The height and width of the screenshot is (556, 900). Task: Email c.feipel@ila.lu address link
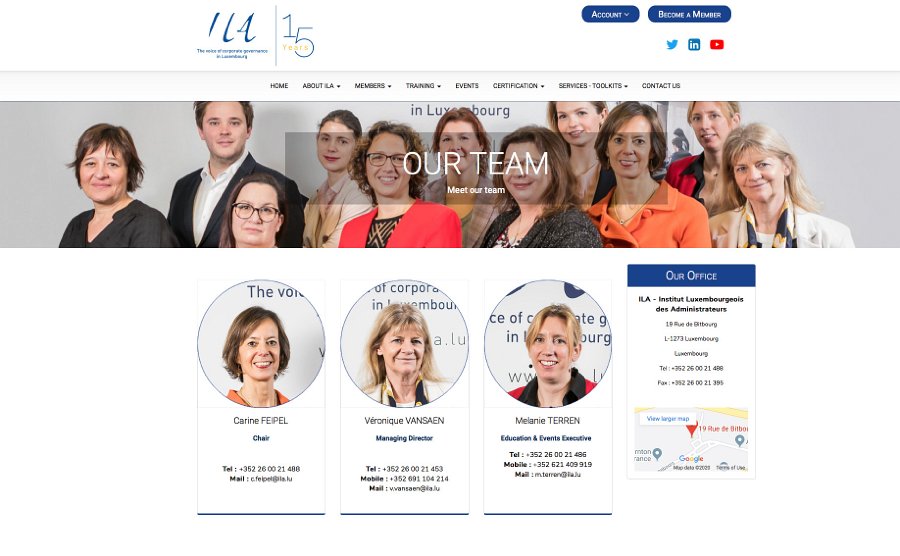tap(271, 479)
